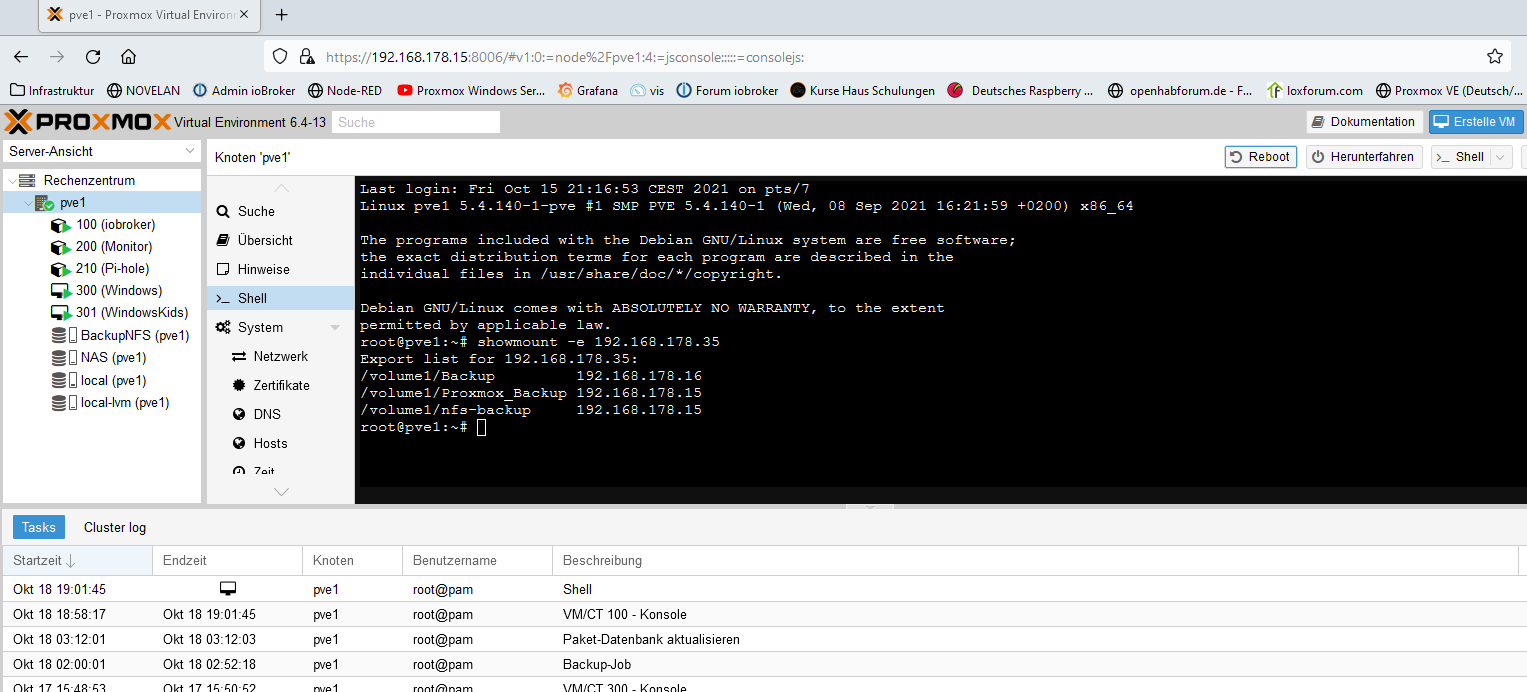Click the Herunterfahren button
Viewport: 1527px width, 692px height.
coord(1364,157)
